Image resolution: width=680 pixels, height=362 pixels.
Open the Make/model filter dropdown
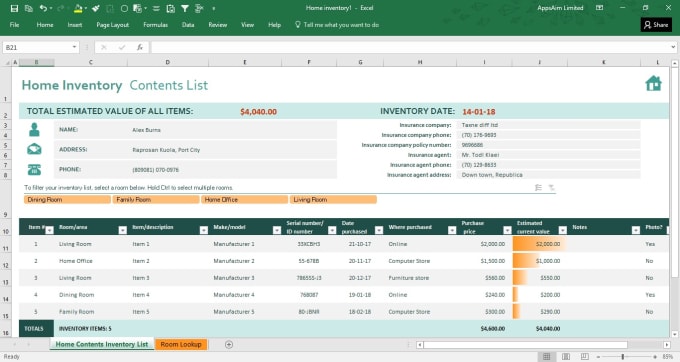click(x=277, y=230)
